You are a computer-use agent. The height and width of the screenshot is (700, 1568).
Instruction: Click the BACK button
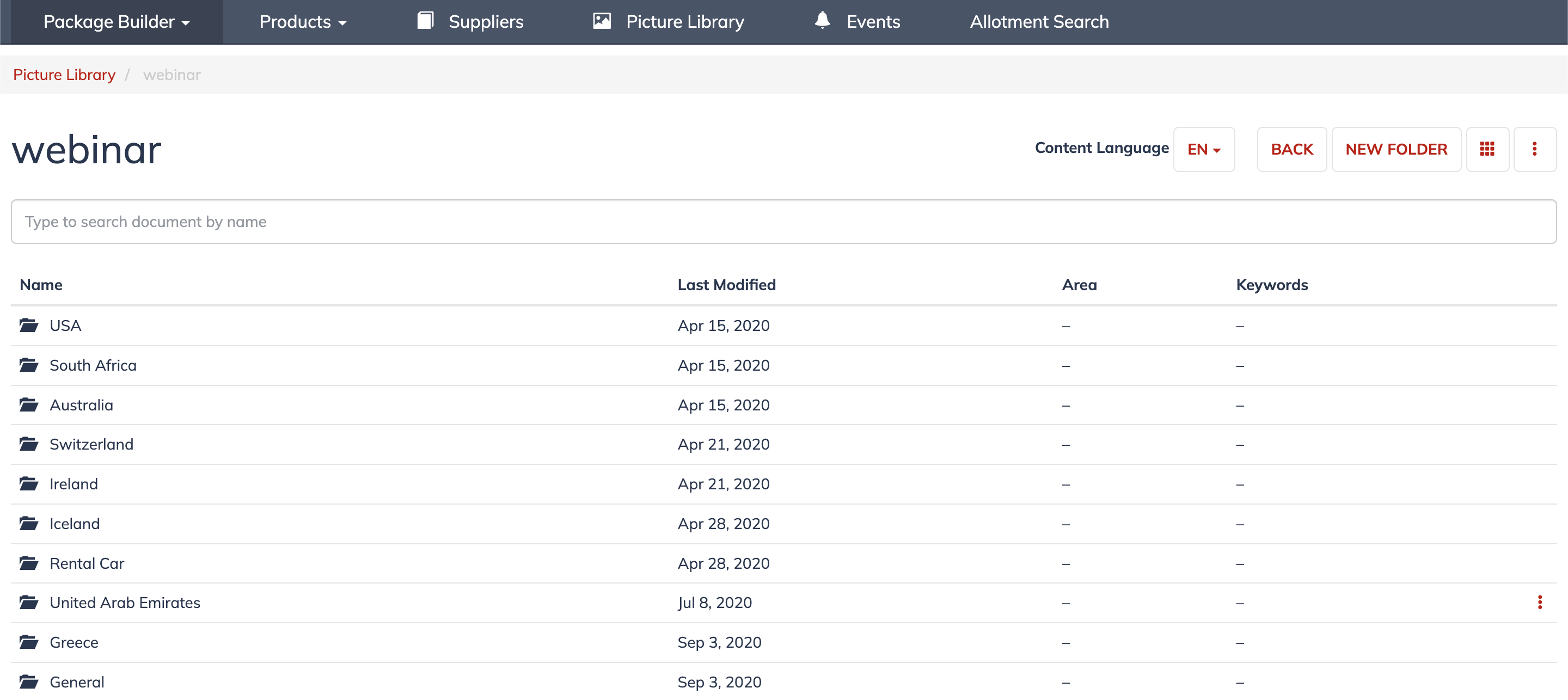tap(1291, 149)
